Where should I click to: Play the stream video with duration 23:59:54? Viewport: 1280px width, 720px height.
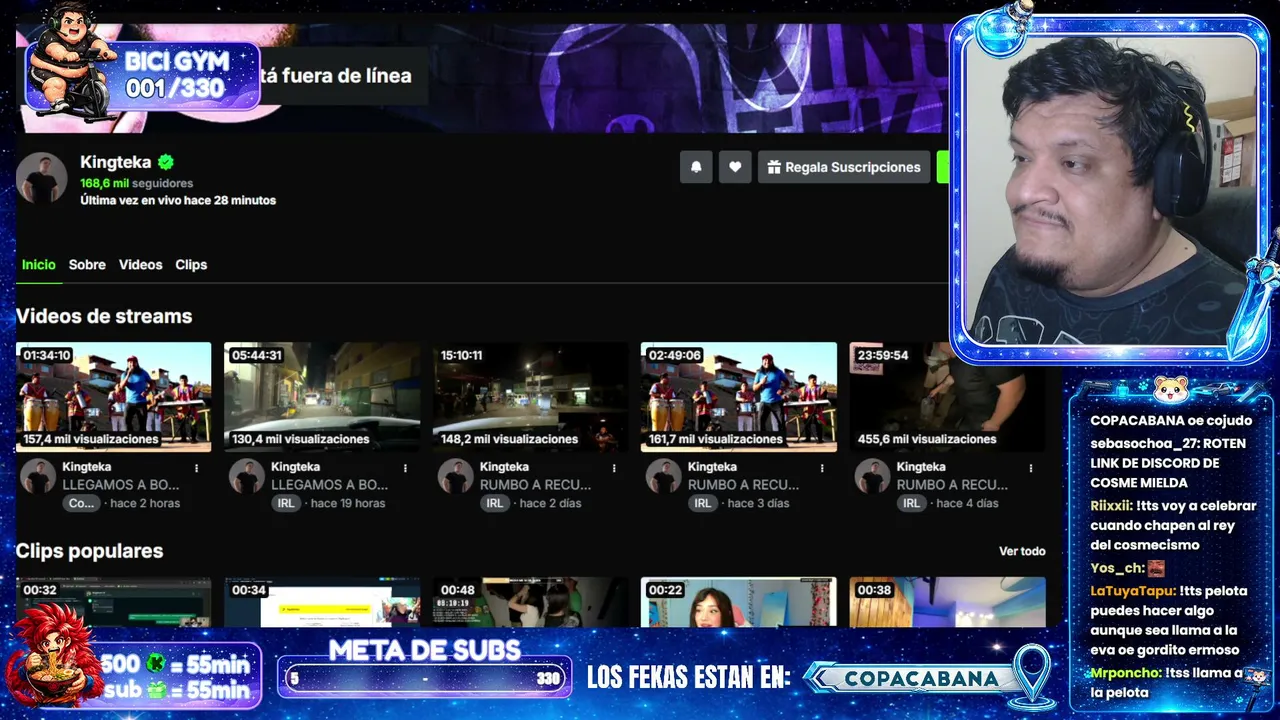tap(948, 397)
